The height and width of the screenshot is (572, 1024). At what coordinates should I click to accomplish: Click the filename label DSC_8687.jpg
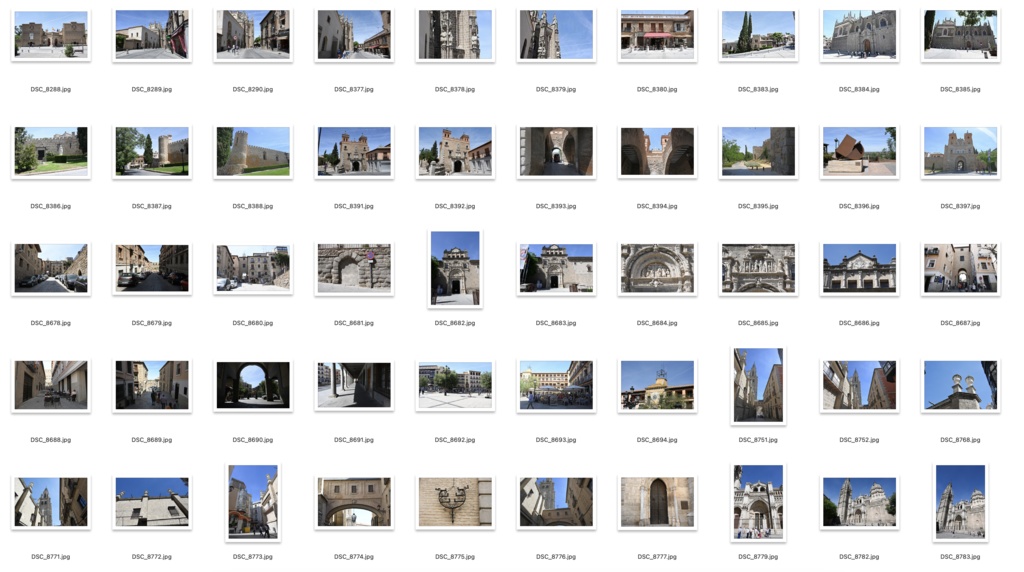point(960,323)
